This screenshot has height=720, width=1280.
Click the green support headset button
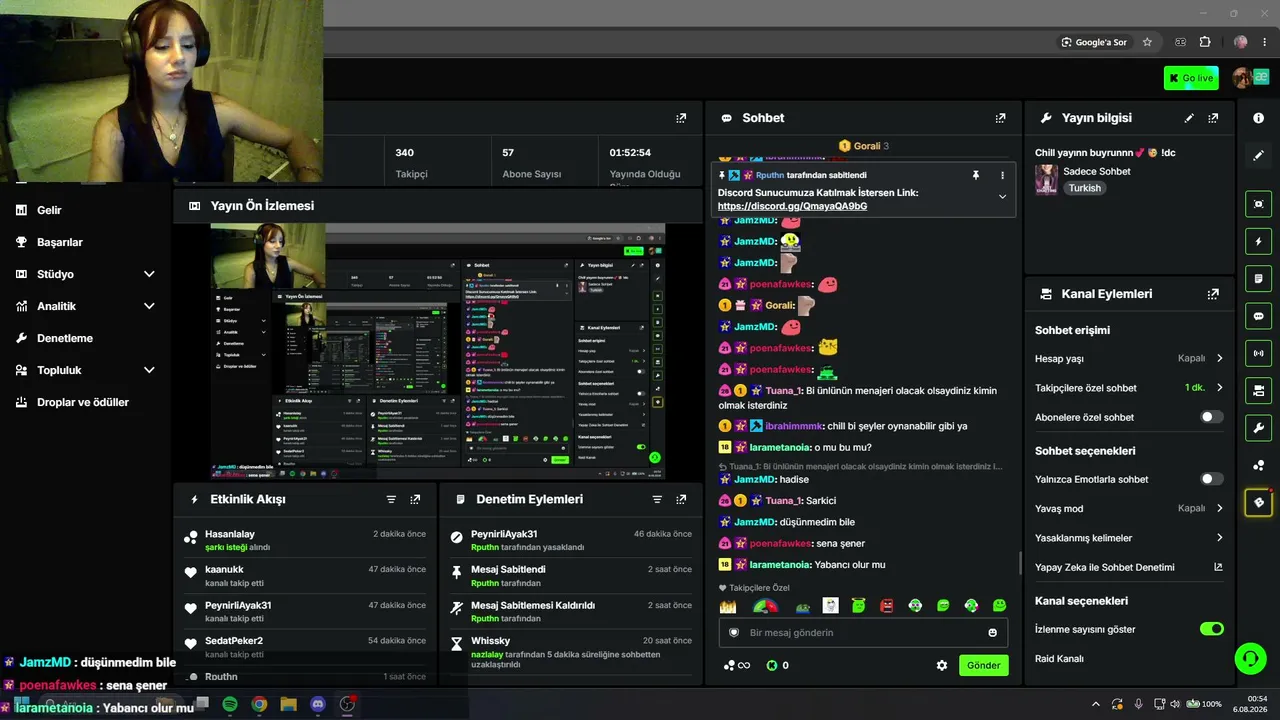[1250, 658]
